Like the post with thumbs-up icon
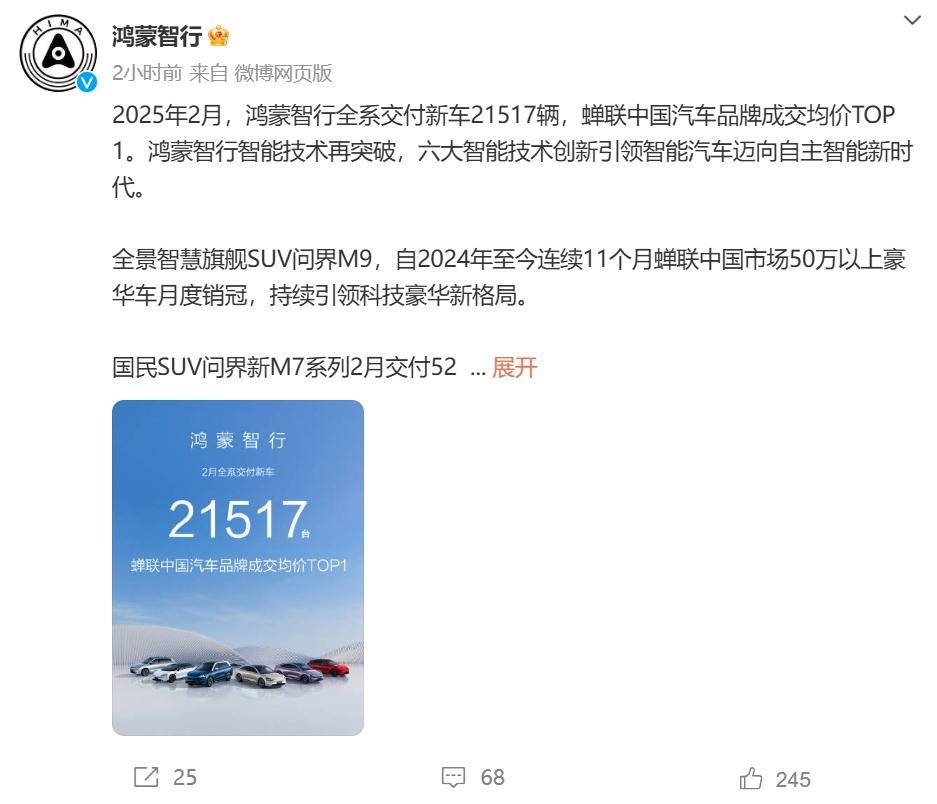 tap(751, 778)
